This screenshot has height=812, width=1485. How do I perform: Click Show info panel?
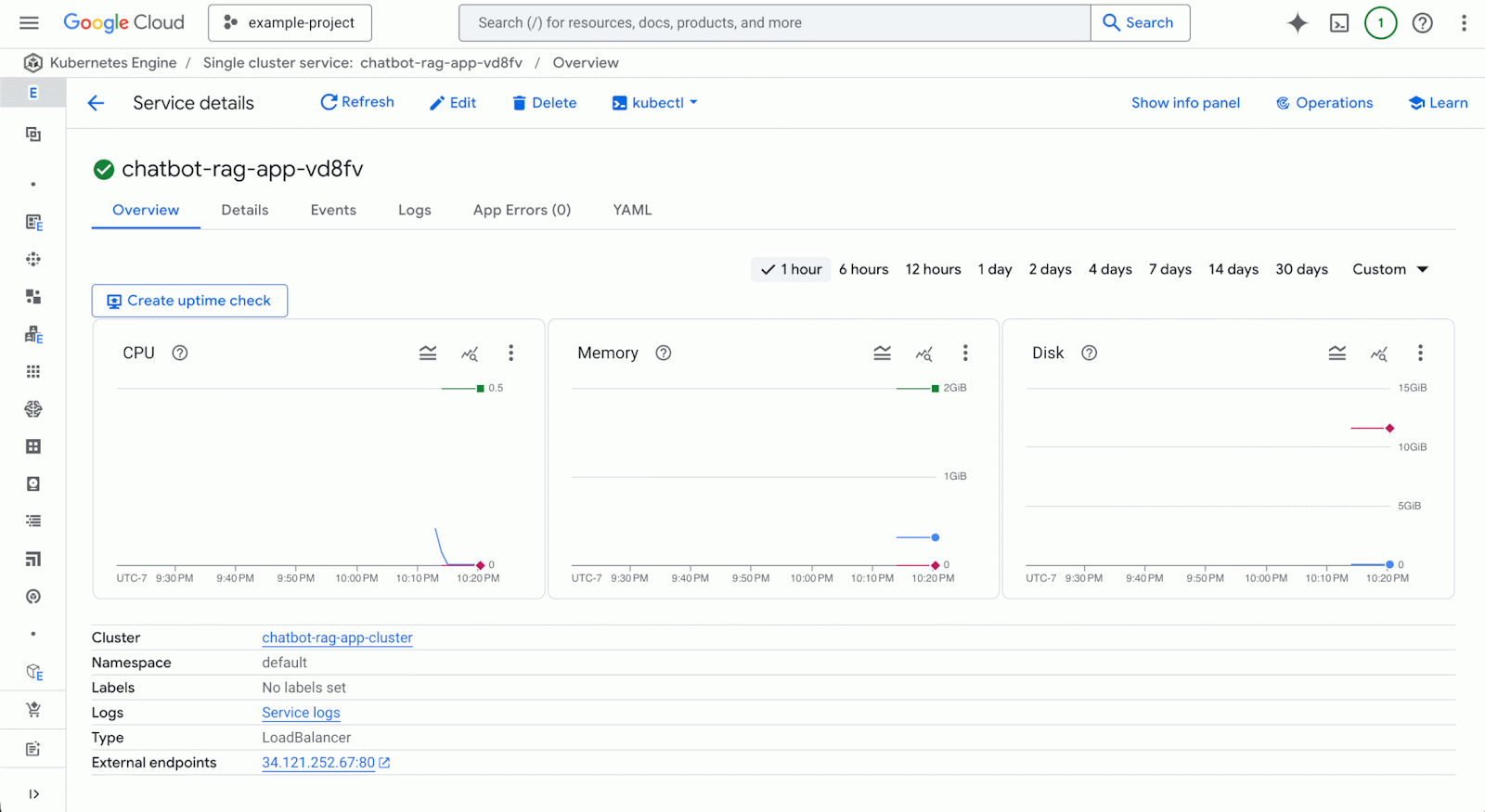point(1185,103)
